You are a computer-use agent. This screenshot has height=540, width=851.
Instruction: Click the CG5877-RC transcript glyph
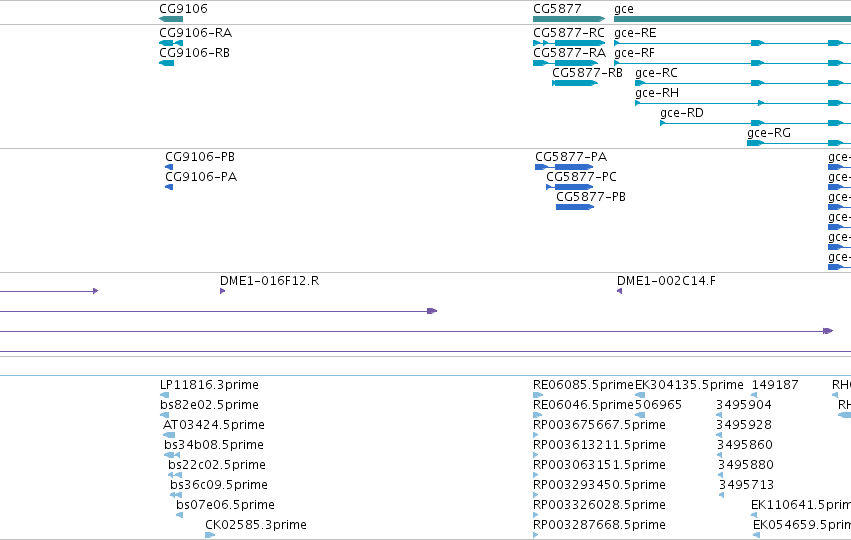click(x=569, y=43)
